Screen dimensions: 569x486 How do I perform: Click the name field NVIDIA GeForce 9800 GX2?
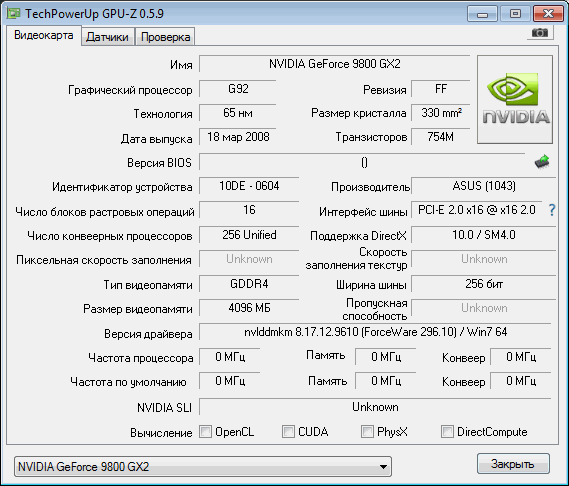click(x=334, y=64)
